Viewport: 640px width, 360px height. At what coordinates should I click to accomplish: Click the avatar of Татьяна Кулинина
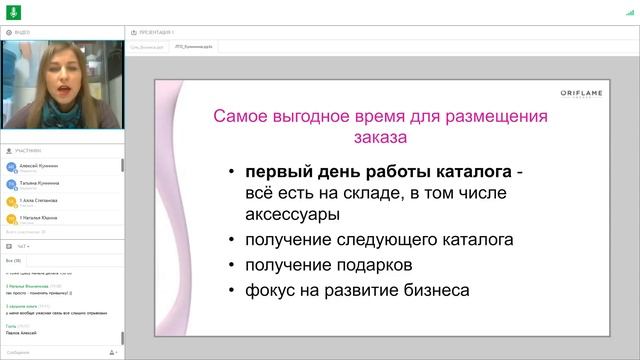click(x=11, y=184)
